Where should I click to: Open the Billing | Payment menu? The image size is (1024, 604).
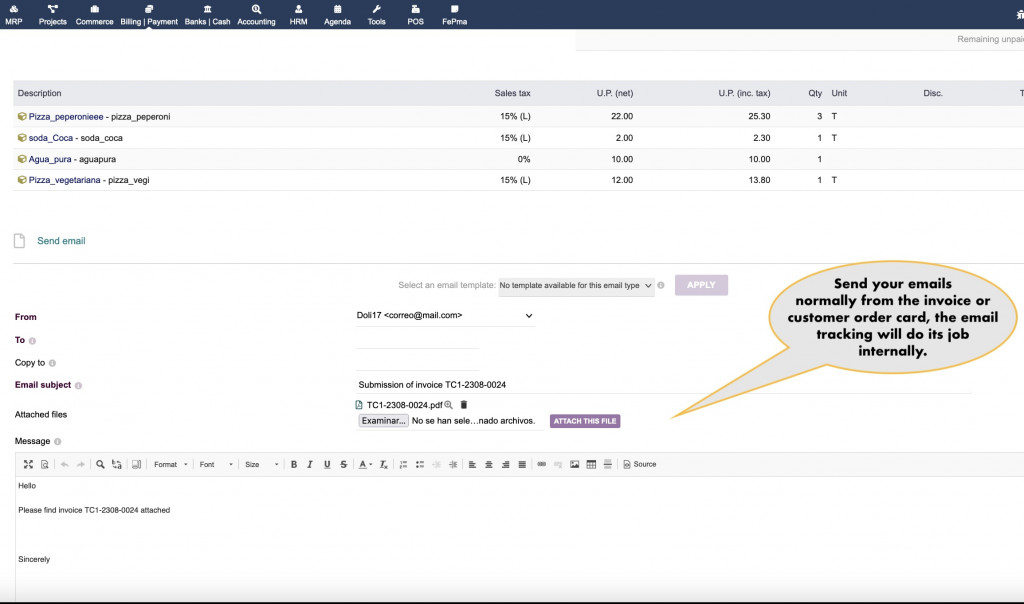[x=148, y=15]
